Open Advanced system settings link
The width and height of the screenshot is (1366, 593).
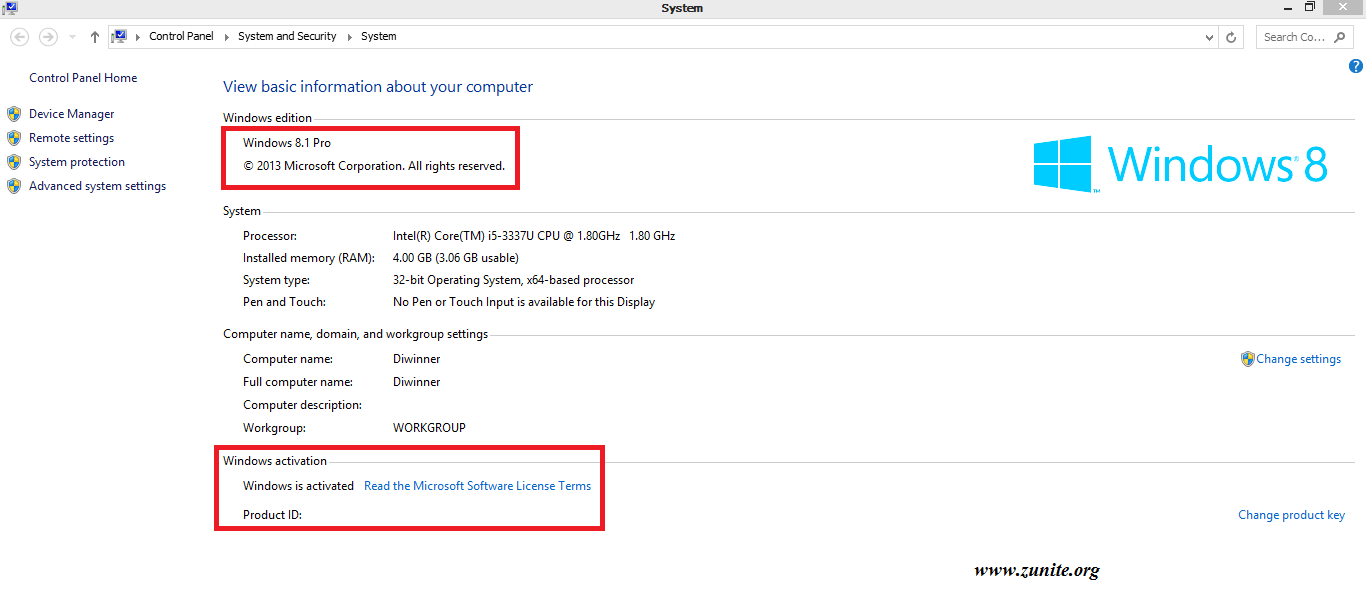[x=97, y=186]
